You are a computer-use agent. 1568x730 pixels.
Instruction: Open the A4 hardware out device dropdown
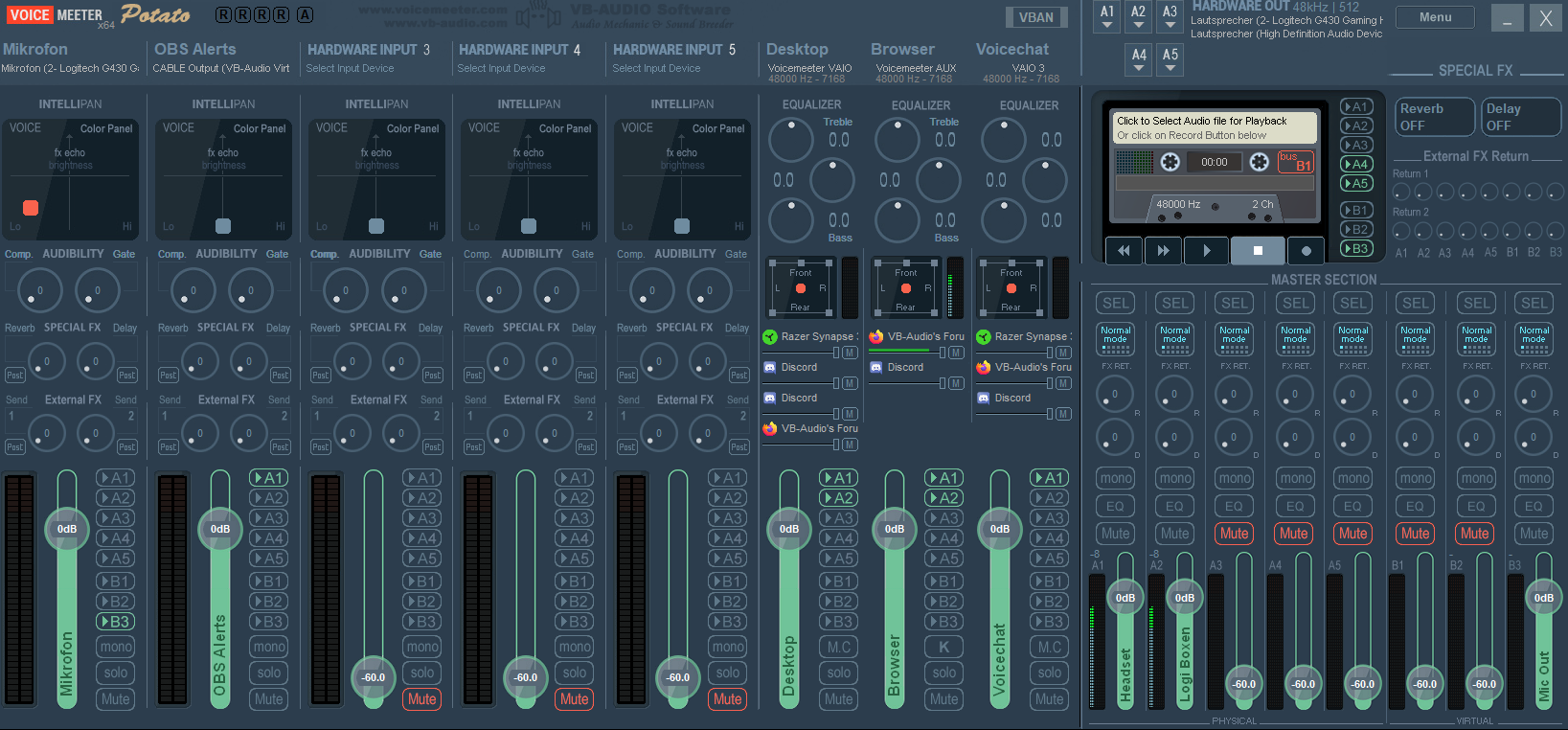click(1139, 59)
